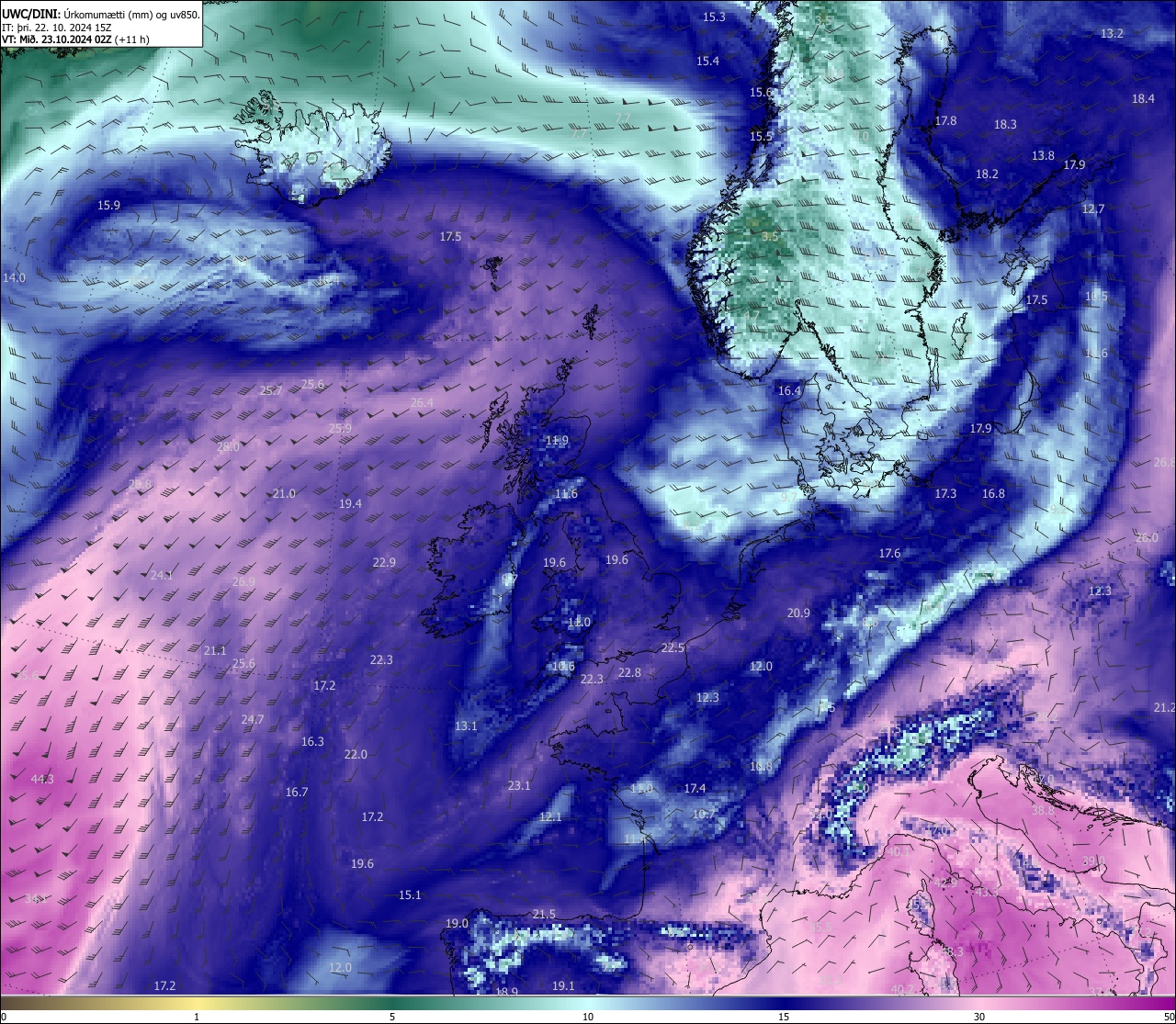Click the 15 tick on the color scale
1176x1024 pixels.
pos(784,1016)
